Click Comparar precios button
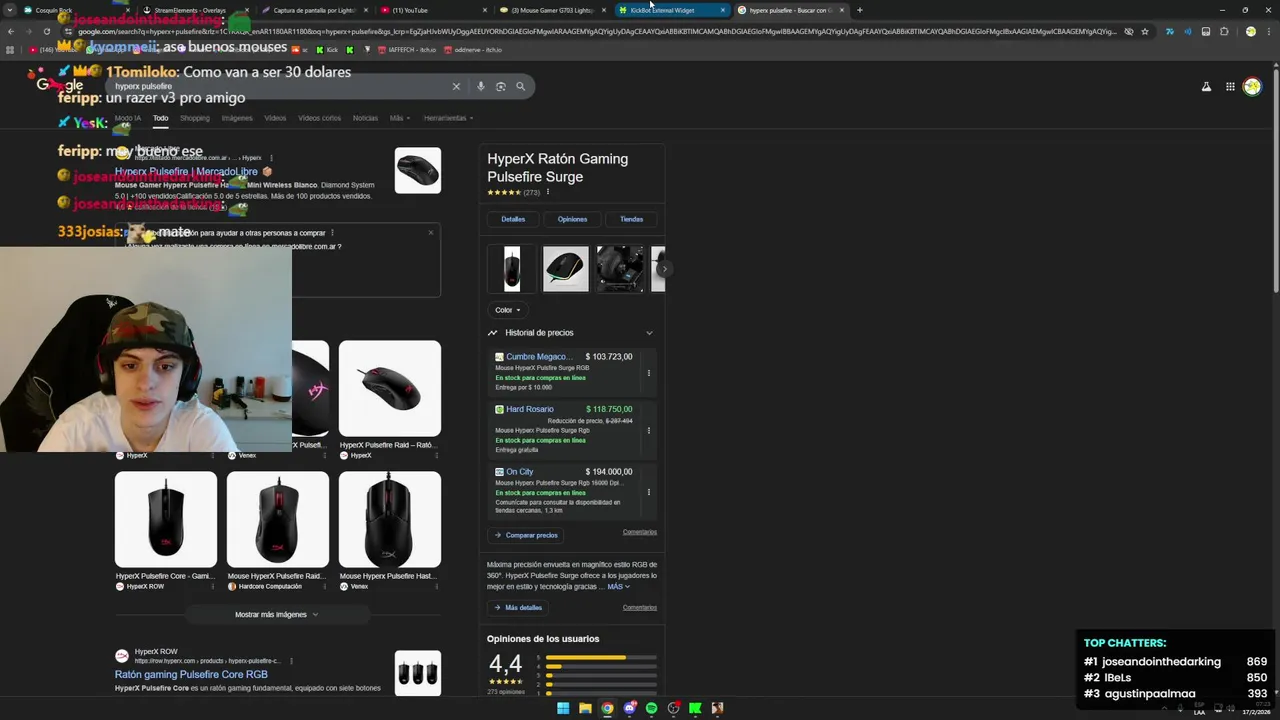Viewport: 1280px width, 720px height. click(526, 535)
